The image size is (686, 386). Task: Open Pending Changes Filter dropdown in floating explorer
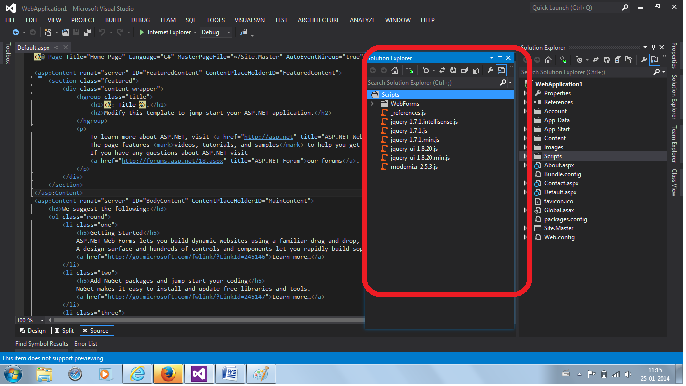433,70
